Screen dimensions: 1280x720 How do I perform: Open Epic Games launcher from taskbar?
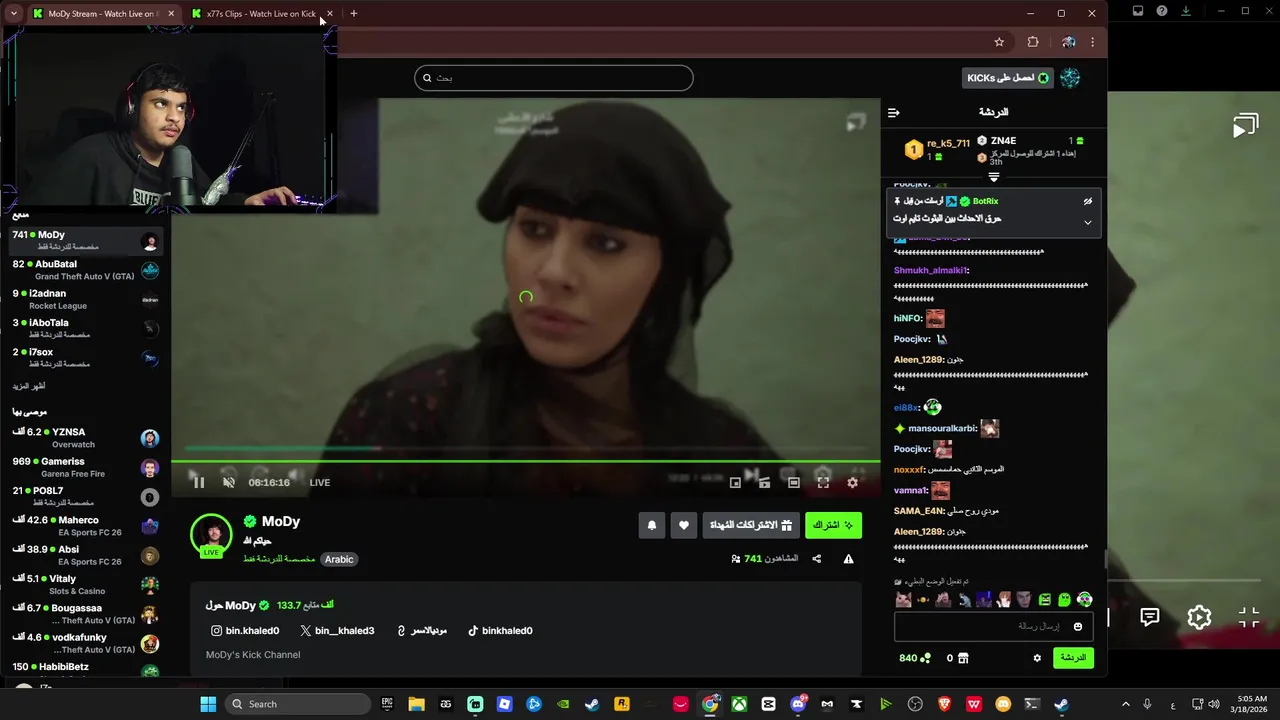[387, 704]
